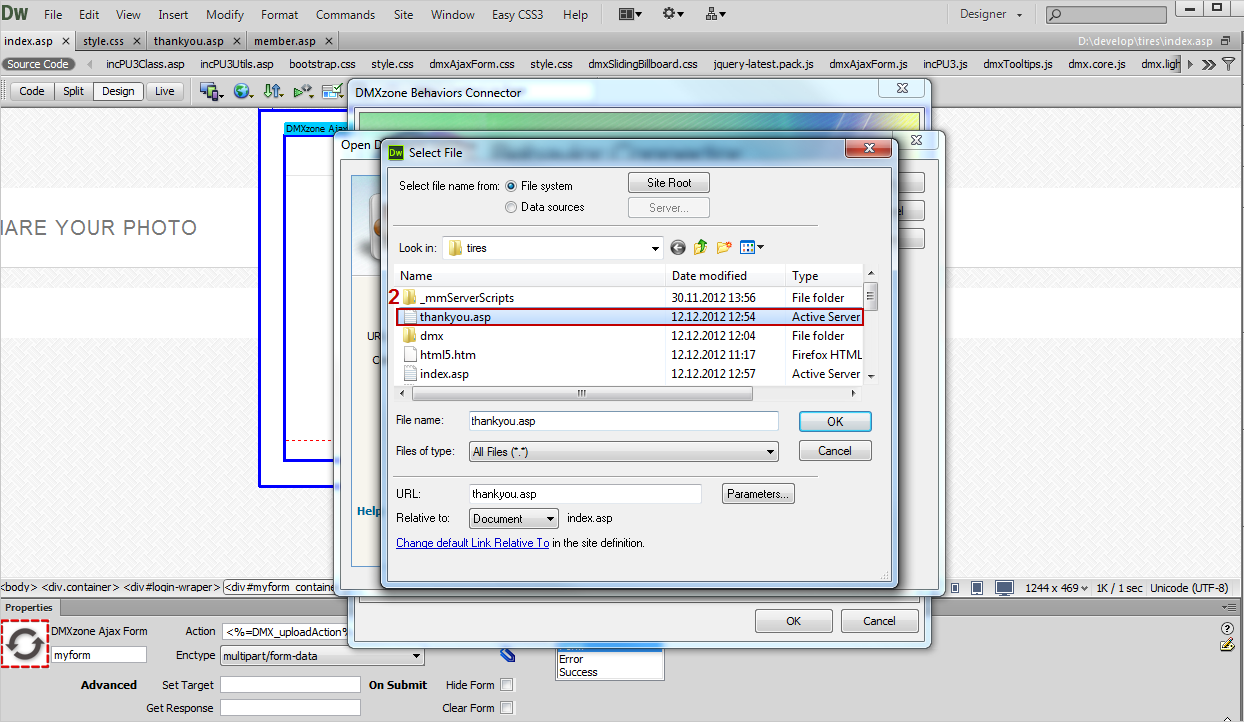Click Cancel in DMXzone Behaviors Connector window
This screenshot has width=1244, height=722.
(x=880, y=621)
